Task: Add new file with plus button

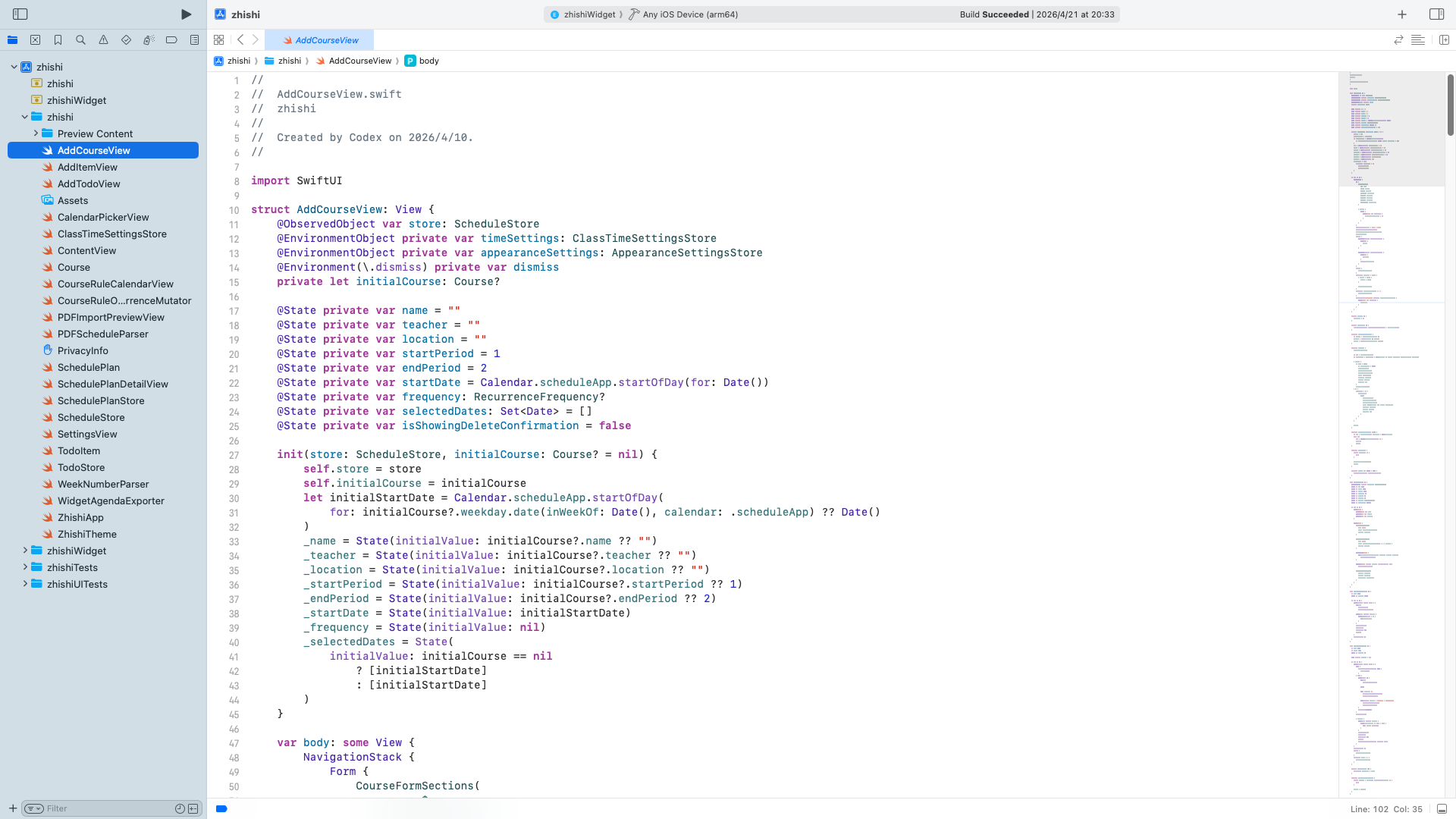Action: click(13, 808)
